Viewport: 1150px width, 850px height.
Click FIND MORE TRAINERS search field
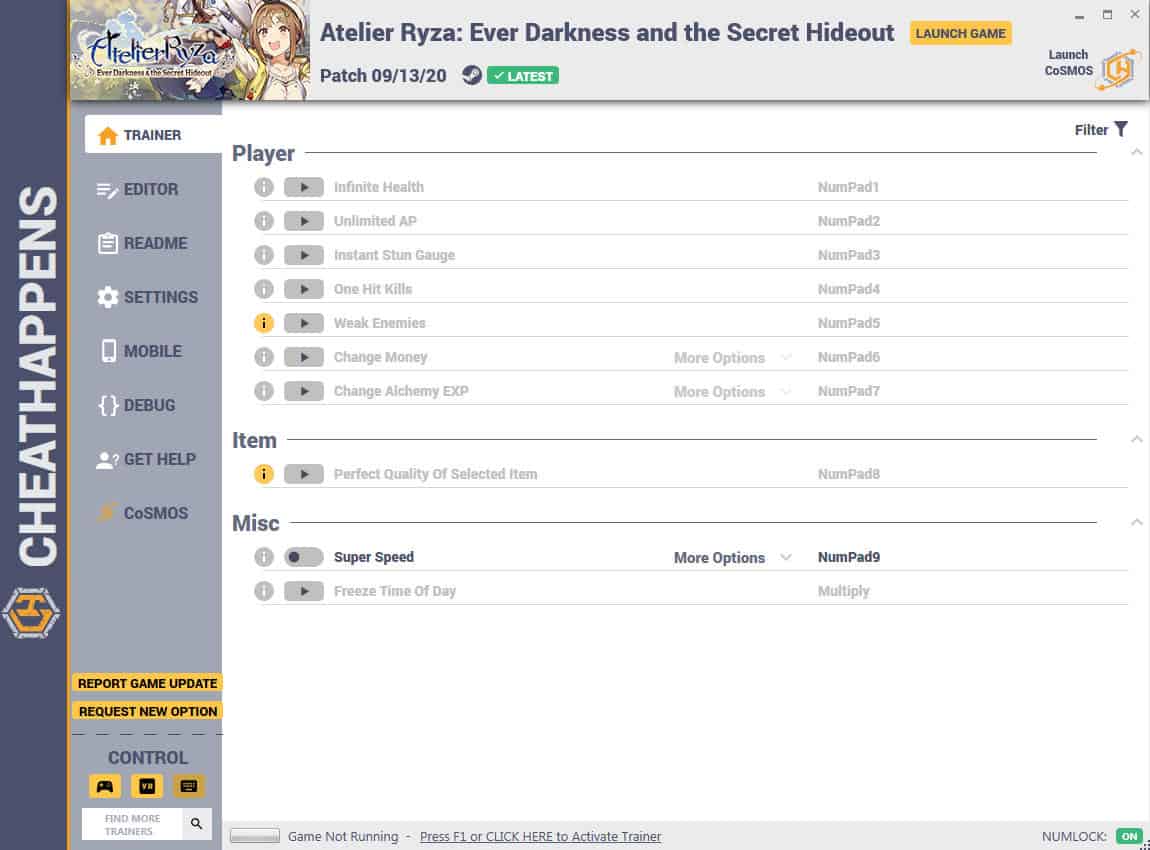pos(132,824)
